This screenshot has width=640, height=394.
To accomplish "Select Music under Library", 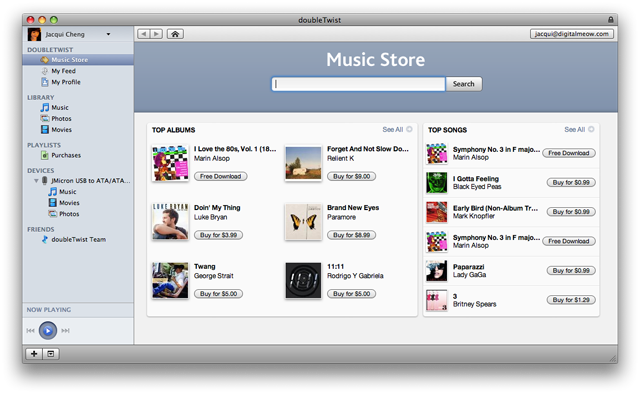I will click(x=60, y=107).
